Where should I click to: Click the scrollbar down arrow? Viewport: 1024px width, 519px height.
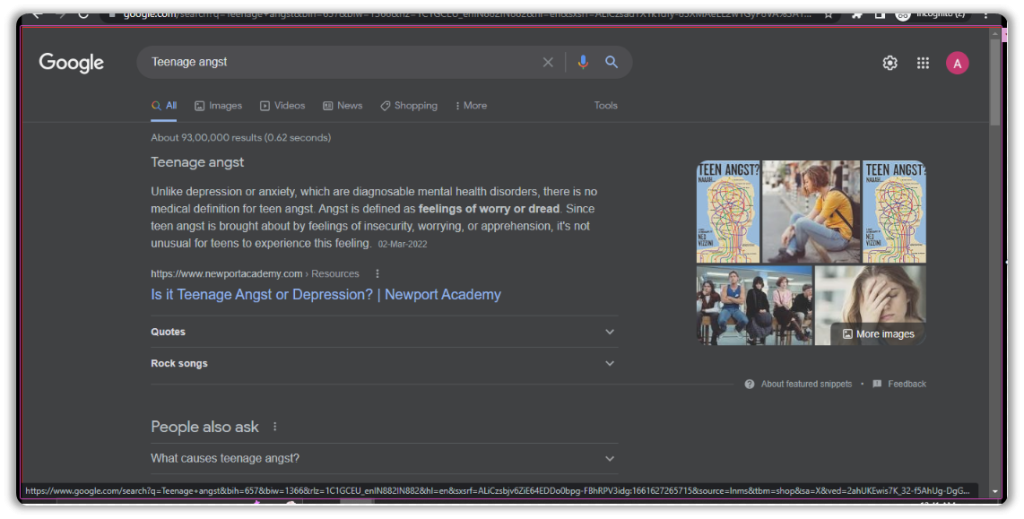(995, 491)
